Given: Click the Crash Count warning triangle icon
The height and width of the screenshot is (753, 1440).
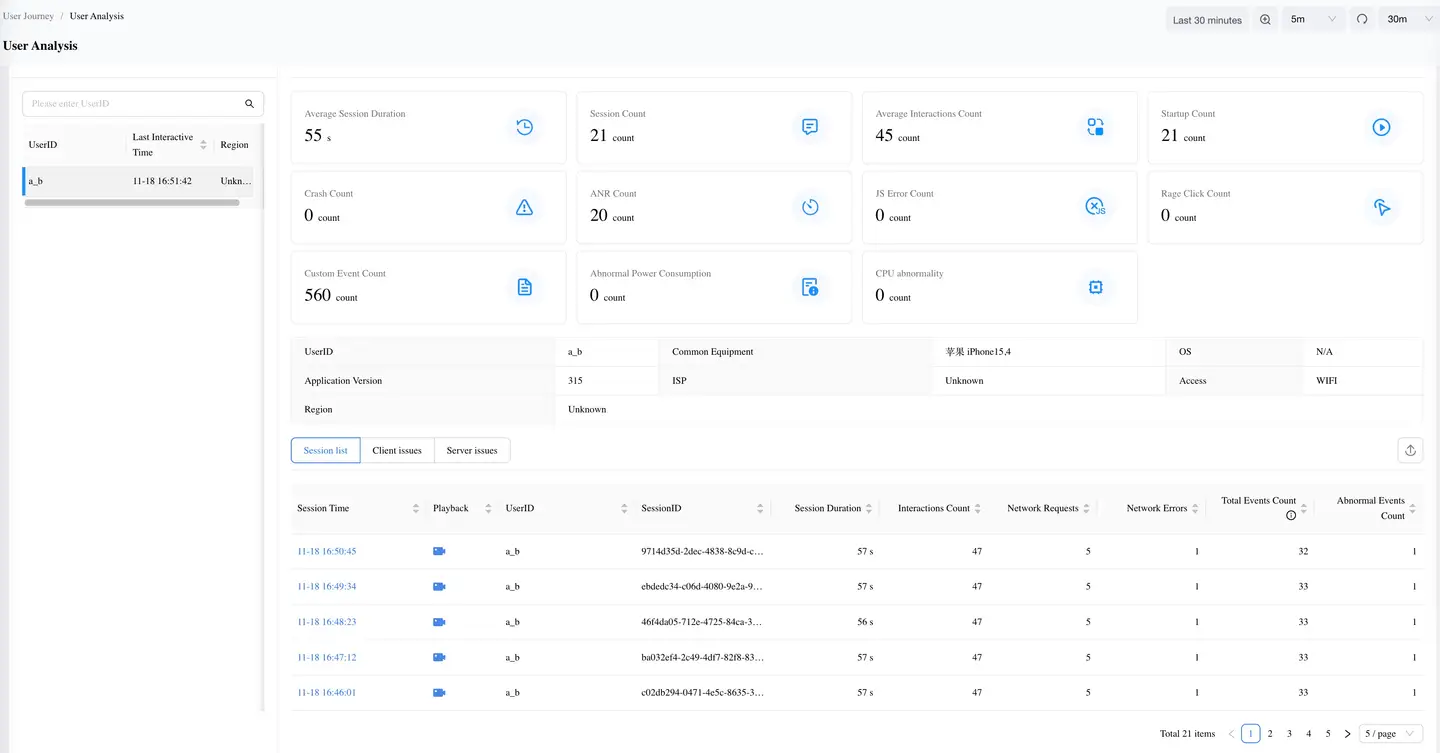Looking at the screenshot, I should [x=524, y=207].
